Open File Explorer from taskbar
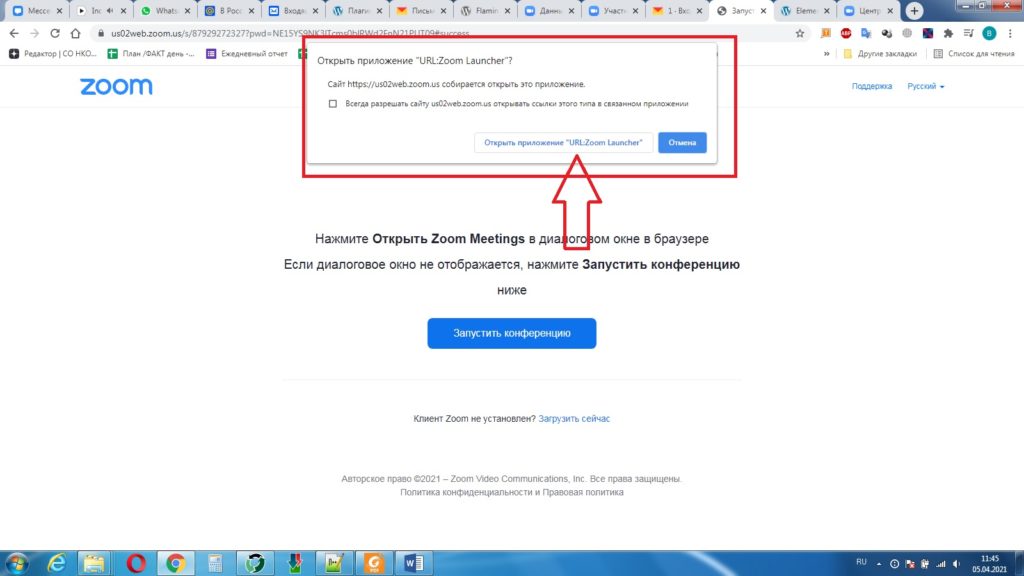 94,563
